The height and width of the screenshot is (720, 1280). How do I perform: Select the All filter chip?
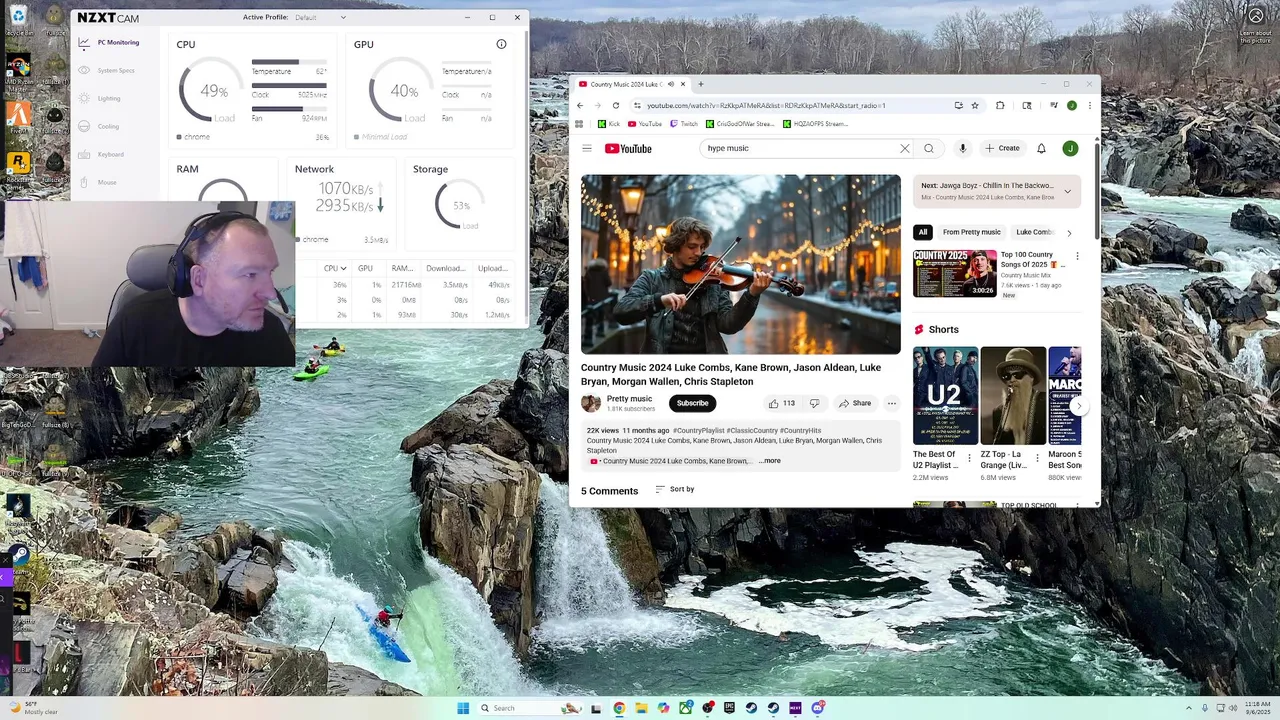point(923,232)
